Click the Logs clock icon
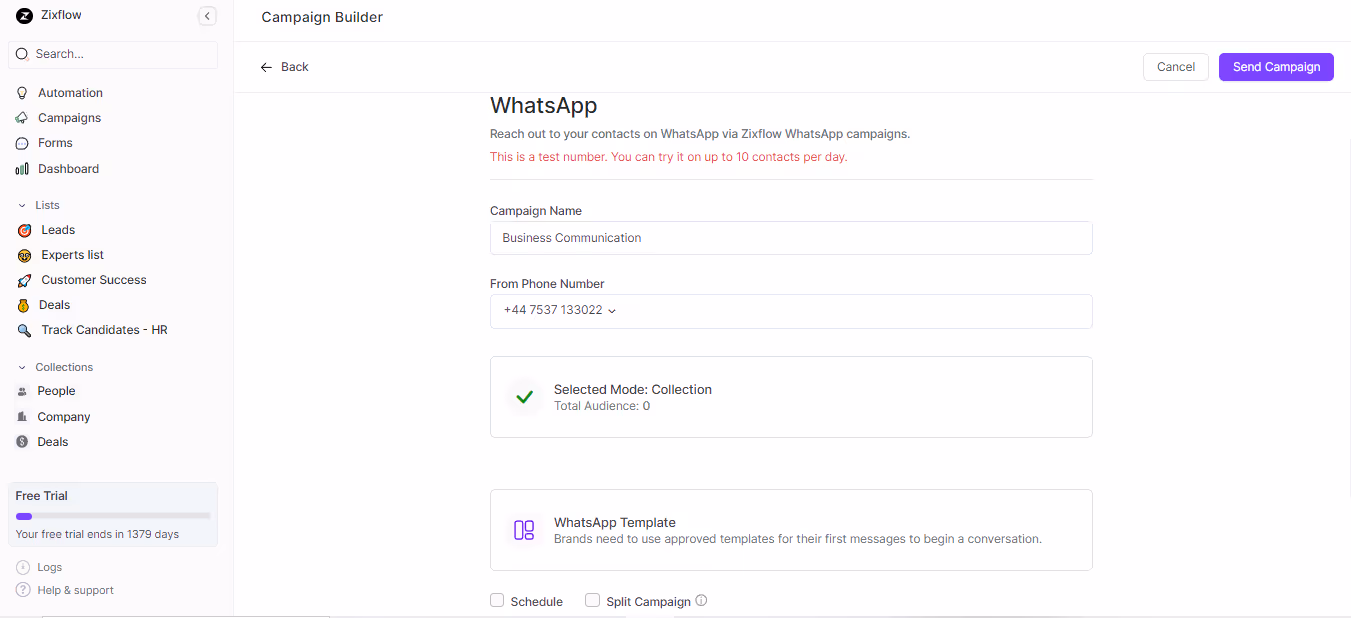The width and height of the screenshot is (1351, 618). [x=23, y=567]
